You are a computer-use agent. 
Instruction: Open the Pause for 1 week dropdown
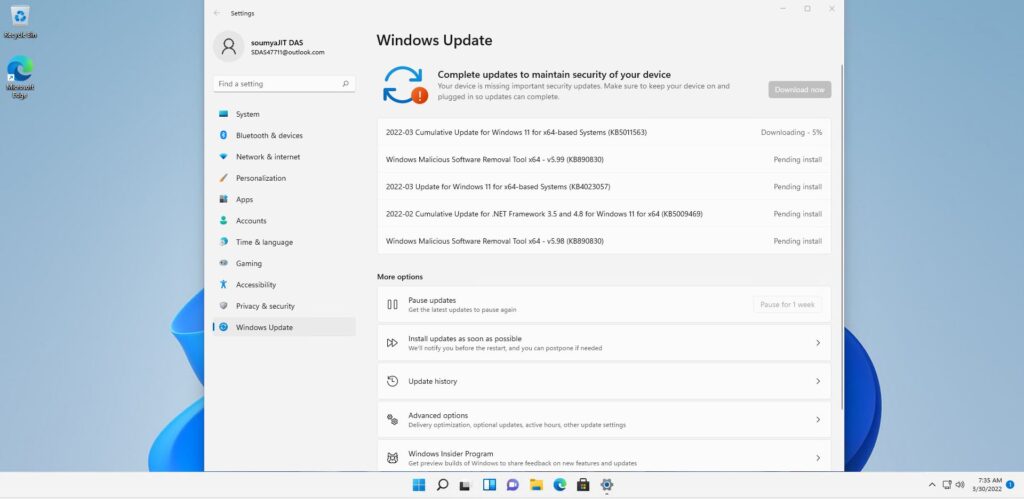[787, 304]
